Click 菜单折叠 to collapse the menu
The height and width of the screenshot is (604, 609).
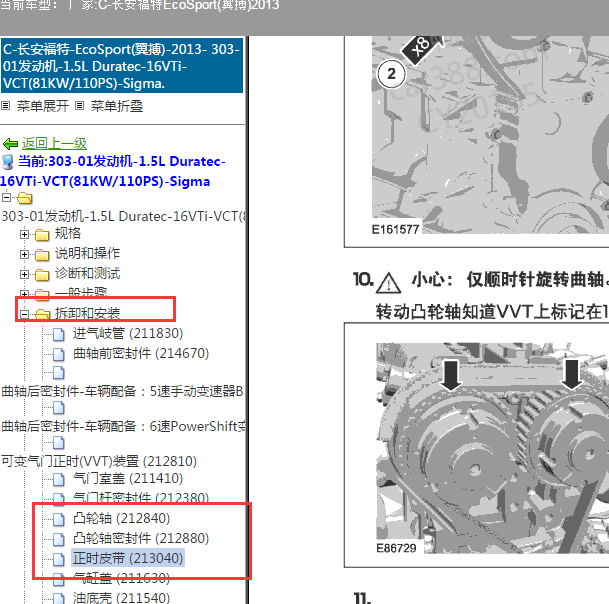(117, 106)
